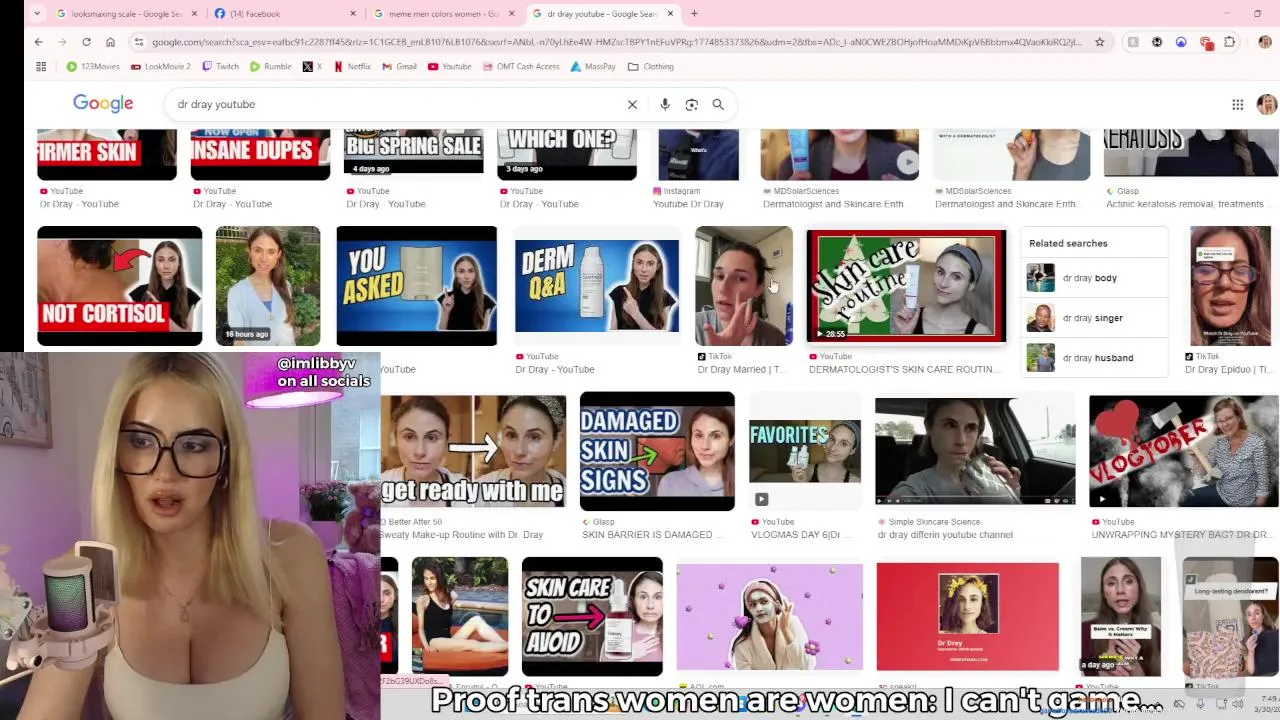
Task: Go to the Google logo homepage
Action: pyautogui.click(x=103, y=104)
